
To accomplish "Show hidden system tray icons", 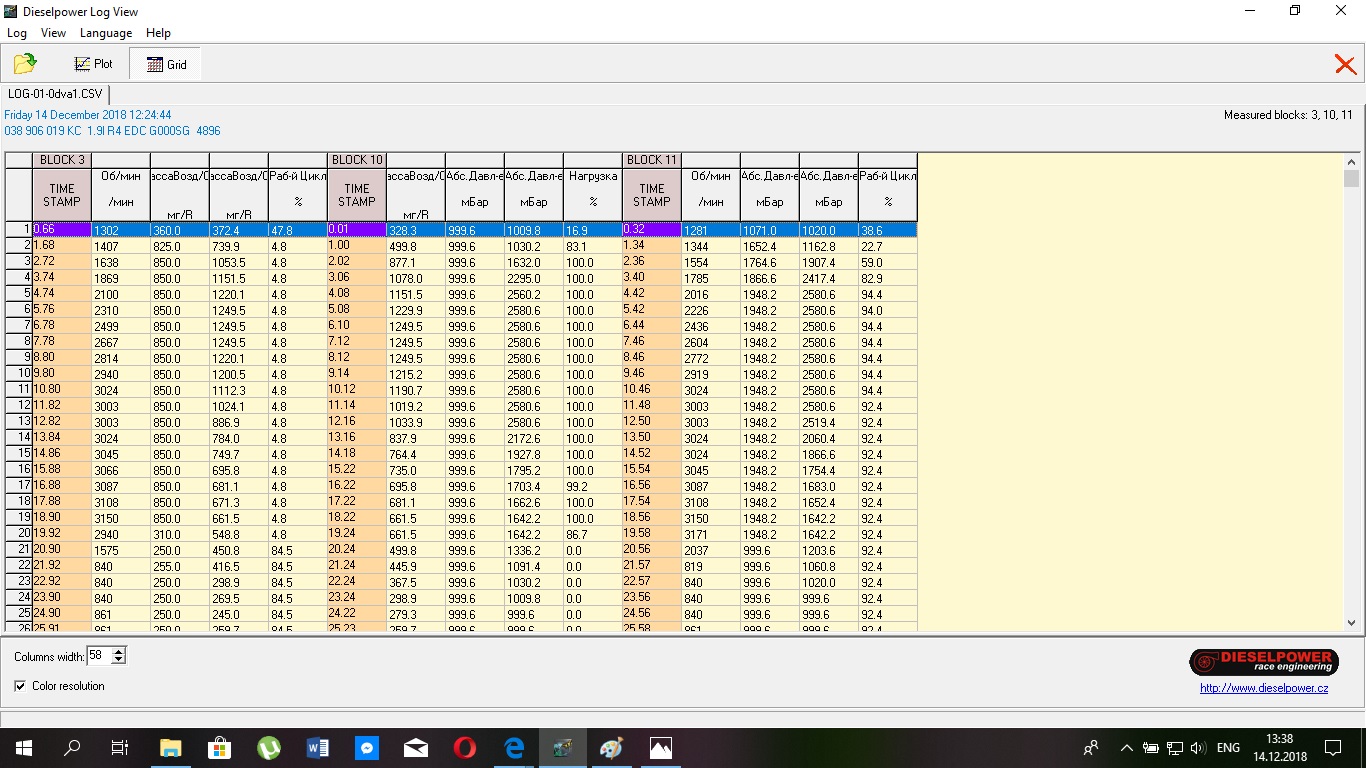I will 1126,748.
